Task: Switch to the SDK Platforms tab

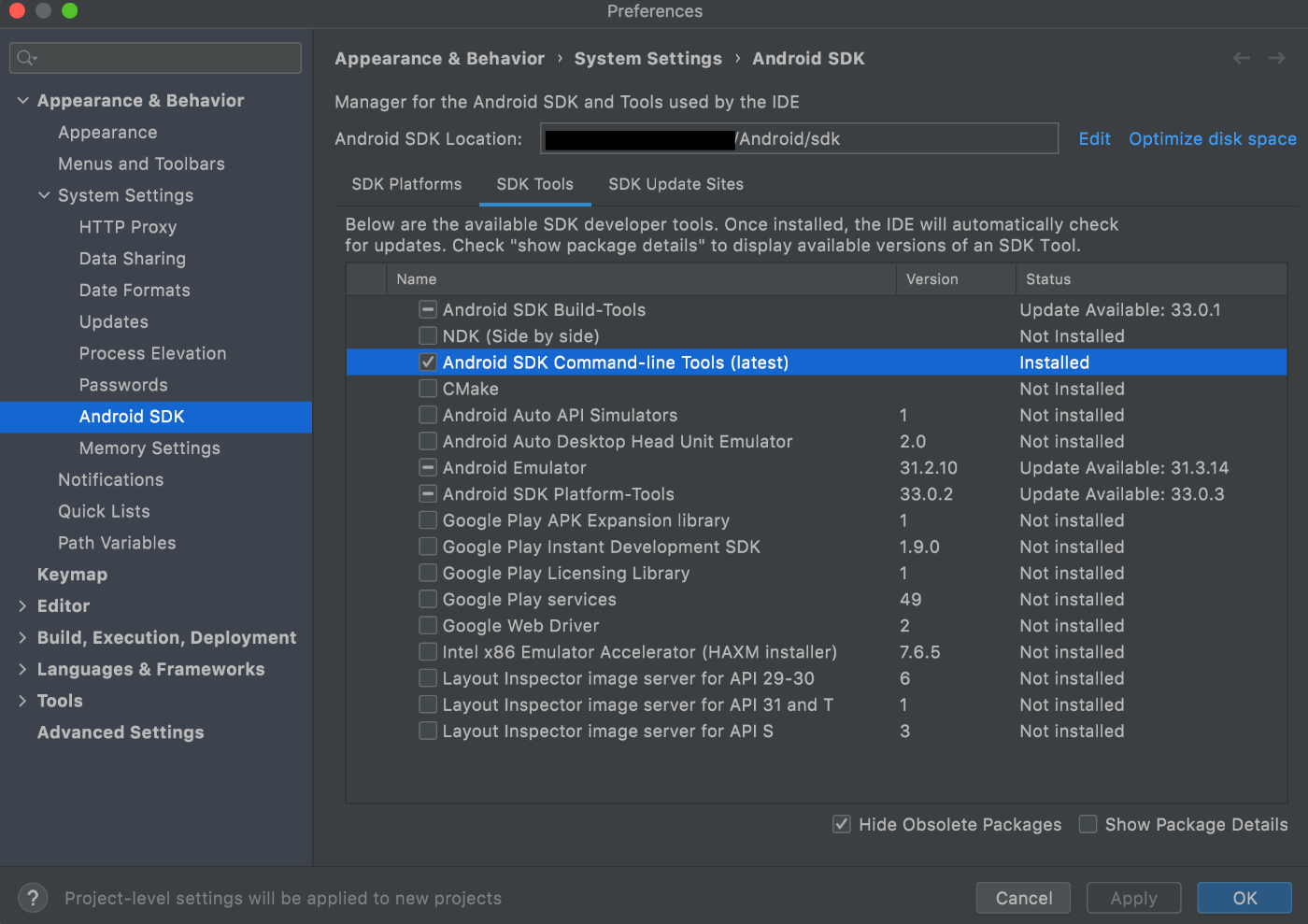Action: click(406, 184)
